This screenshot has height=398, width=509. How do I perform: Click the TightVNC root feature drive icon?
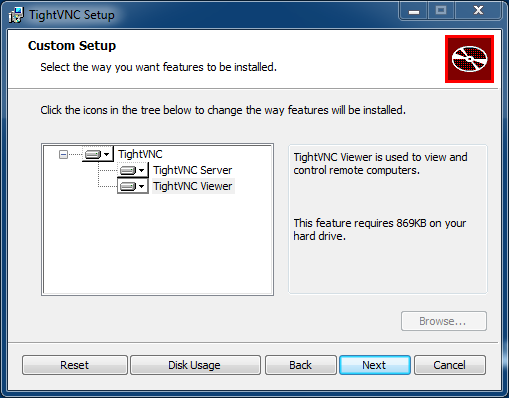93,154
